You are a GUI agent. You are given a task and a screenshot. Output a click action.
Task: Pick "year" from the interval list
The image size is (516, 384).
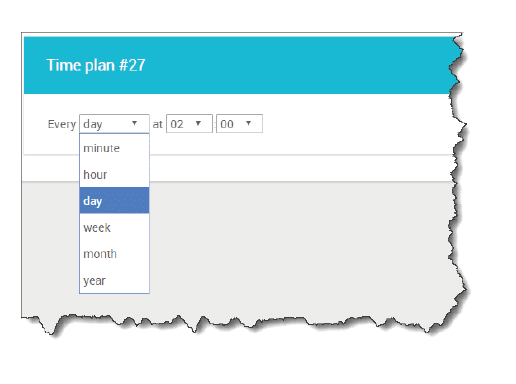point(114,280)
